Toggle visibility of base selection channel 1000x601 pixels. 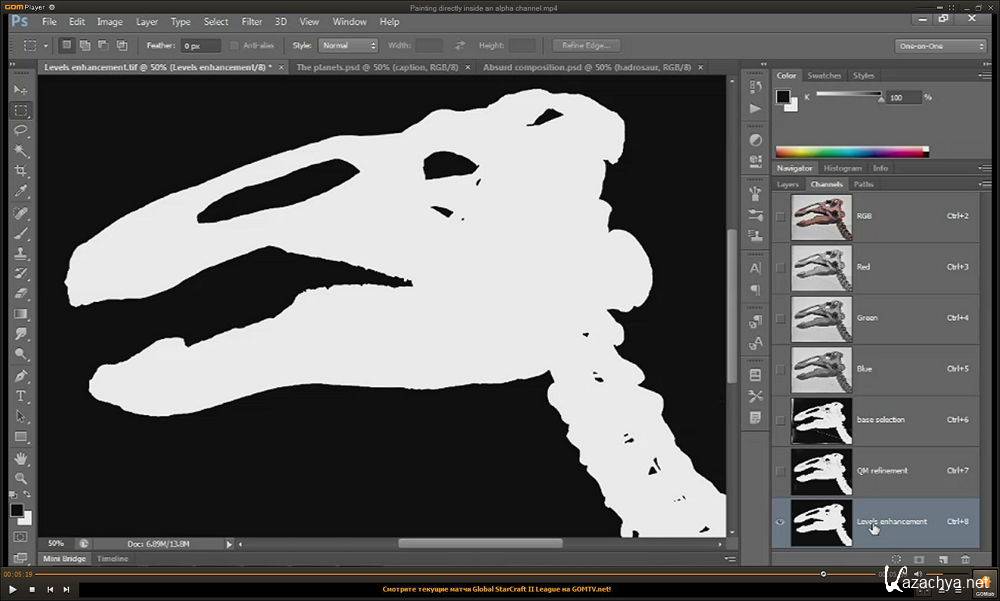coord(780,420)
